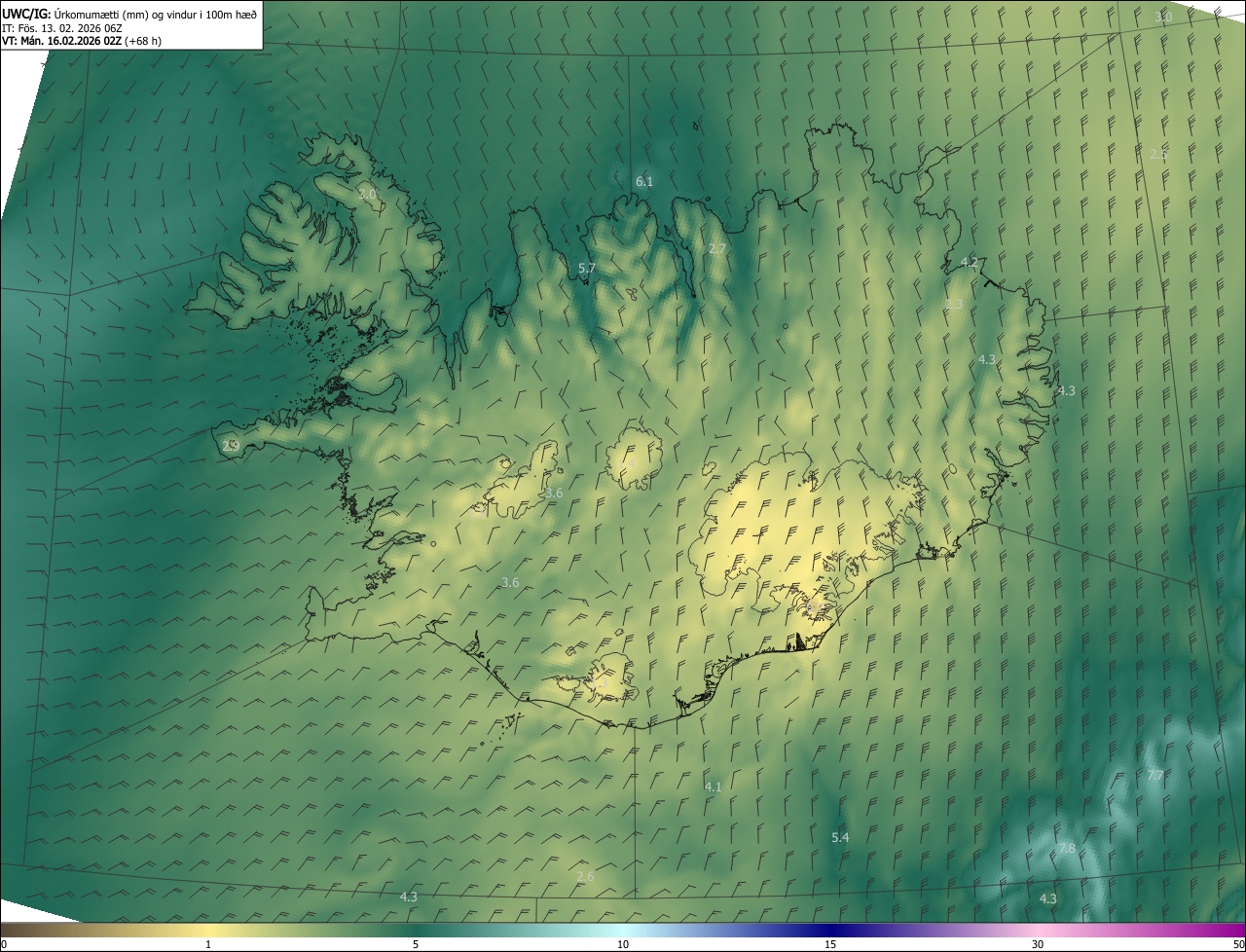The width and height of the screenshot is (1246, 952).
Task: Click the 6.1 value off the north coast
Action: (x=644, y=181)
